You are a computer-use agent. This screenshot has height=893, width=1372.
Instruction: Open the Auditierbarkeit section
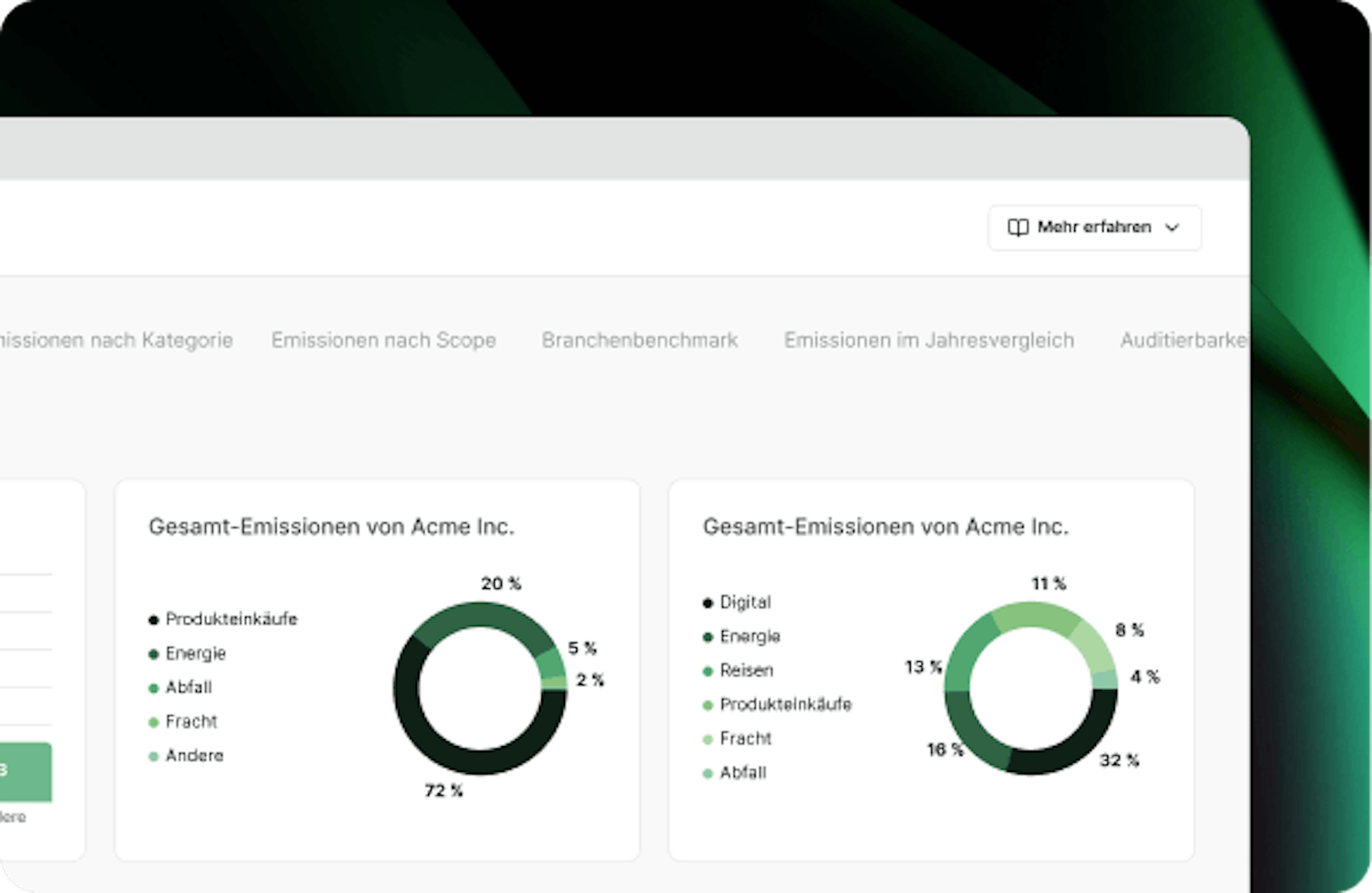pos(1185,340)
